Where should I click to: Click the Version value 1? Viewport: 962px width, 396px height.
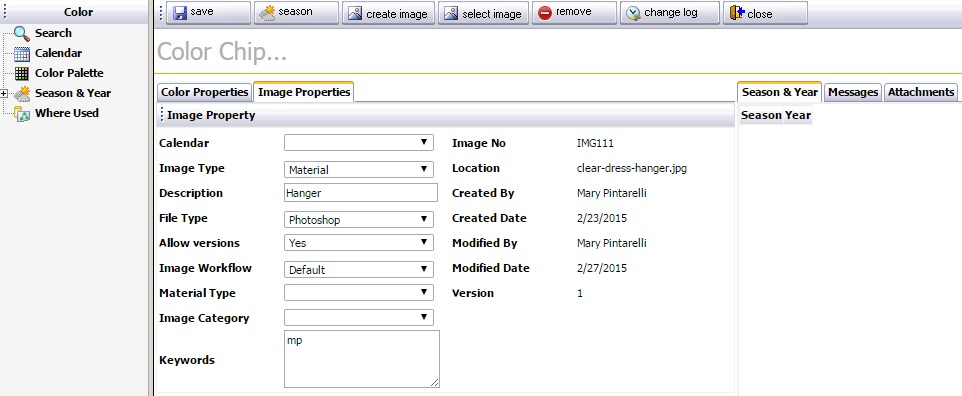coord(580,293)
